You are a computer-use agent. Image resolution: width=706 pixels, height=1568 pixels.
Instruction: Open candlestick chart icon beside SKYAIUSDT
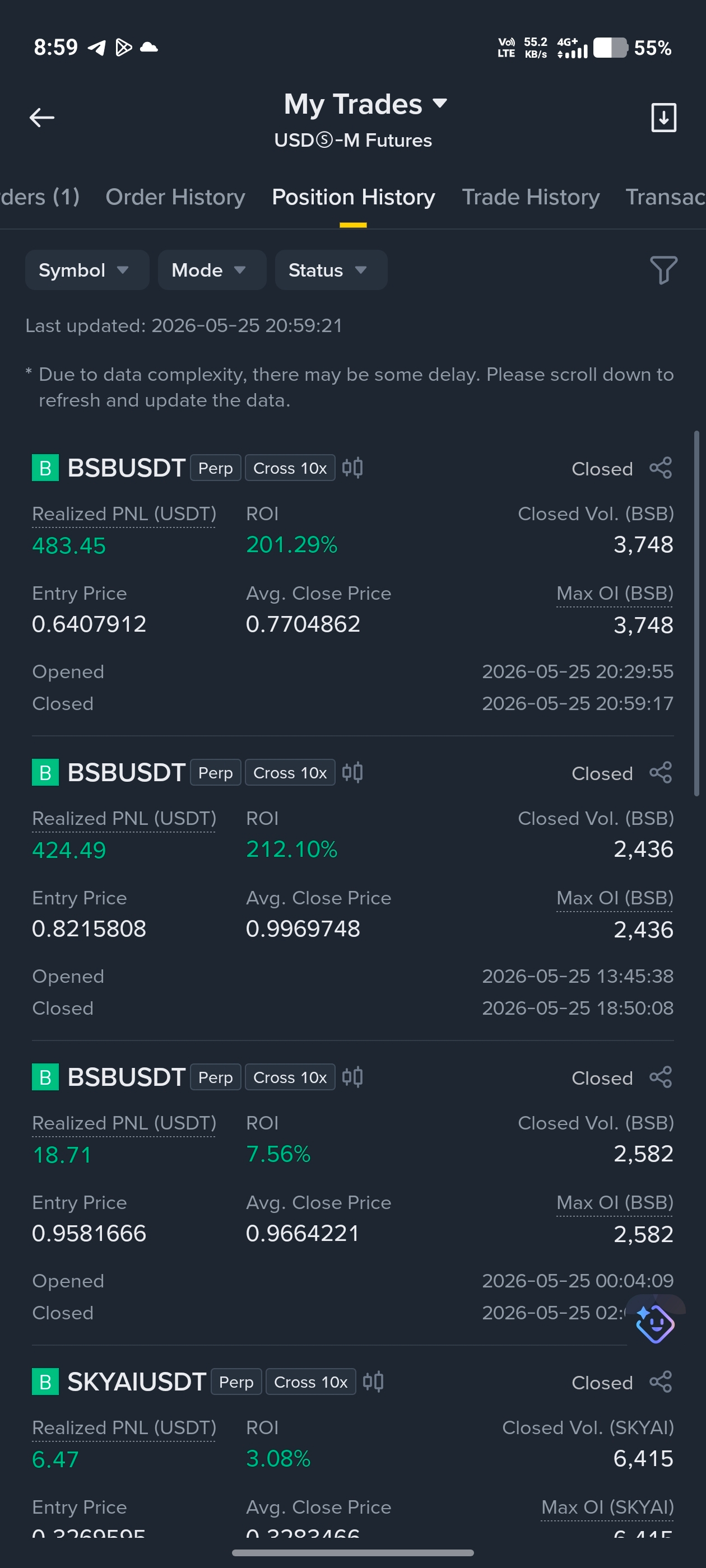tap(373, 1381)
